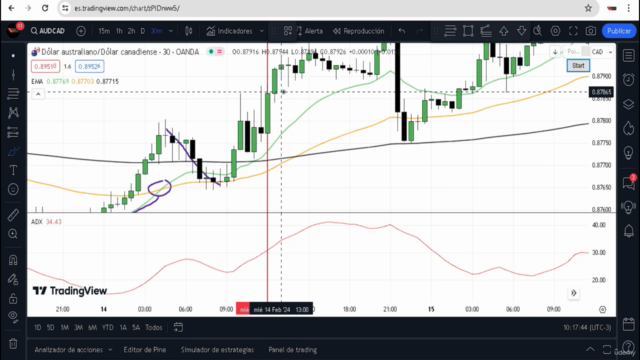
Task: Open the emoji icons tool
Action: click(13, 189)
